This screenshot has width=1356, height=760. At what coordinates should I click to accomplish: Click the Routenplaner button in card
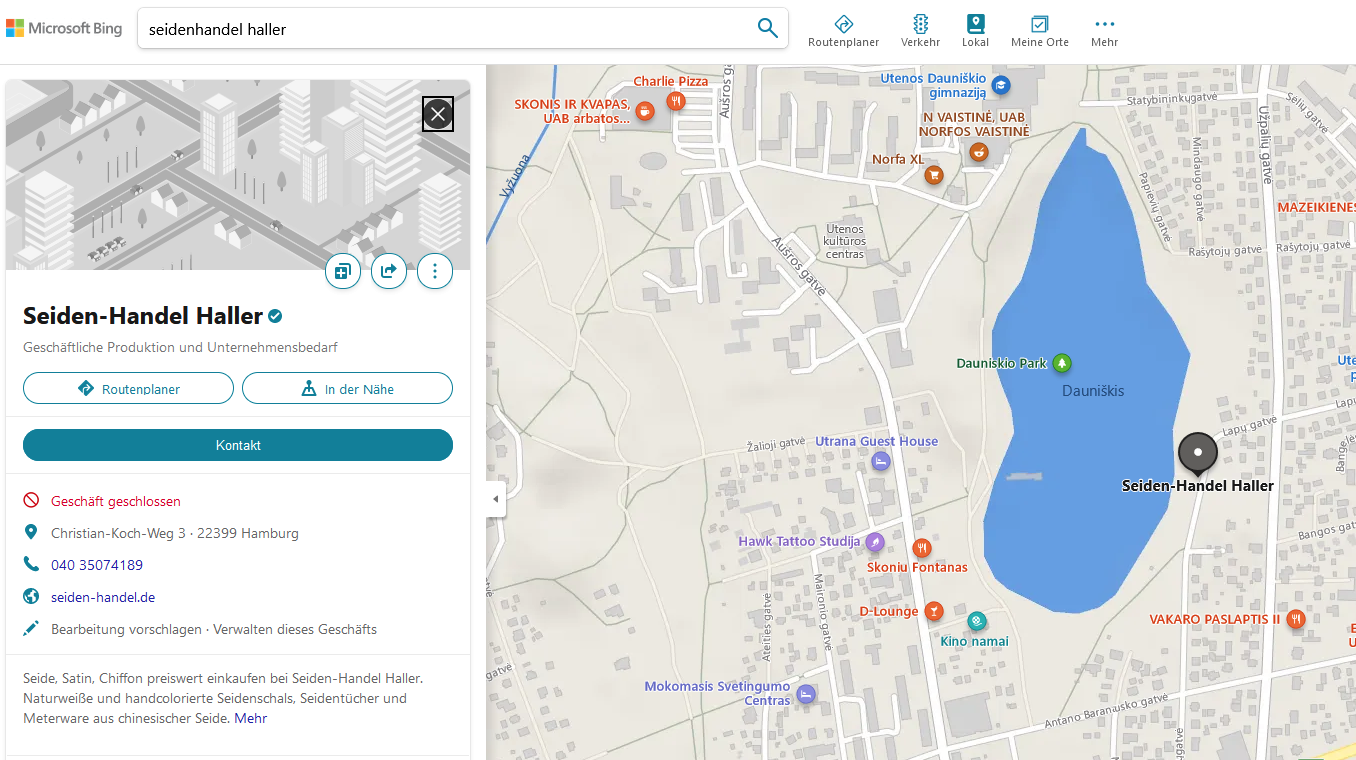(128, 388)
